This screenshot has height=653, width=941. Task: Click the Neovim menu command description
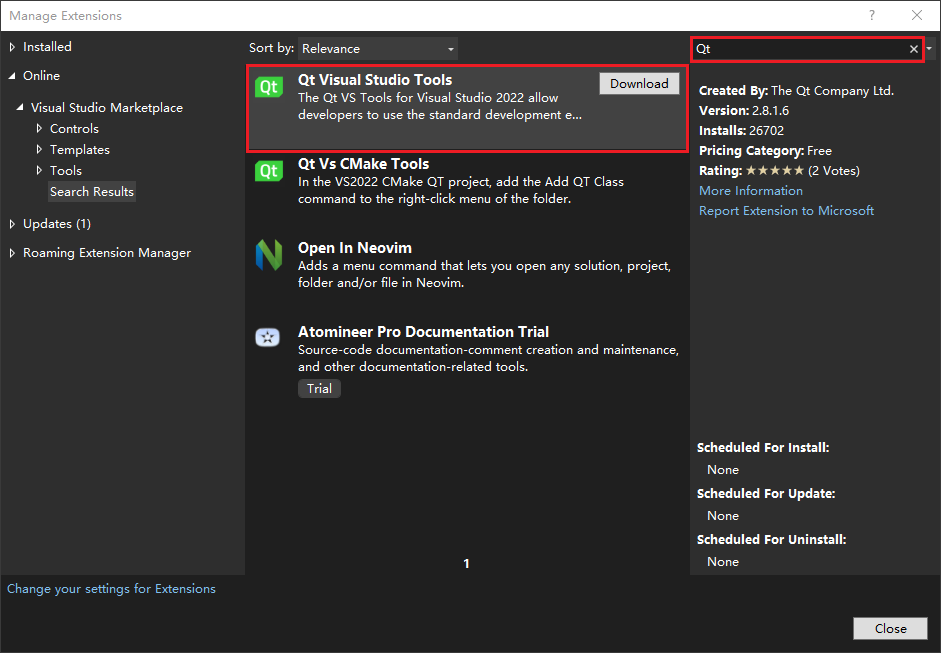[484, 274]
